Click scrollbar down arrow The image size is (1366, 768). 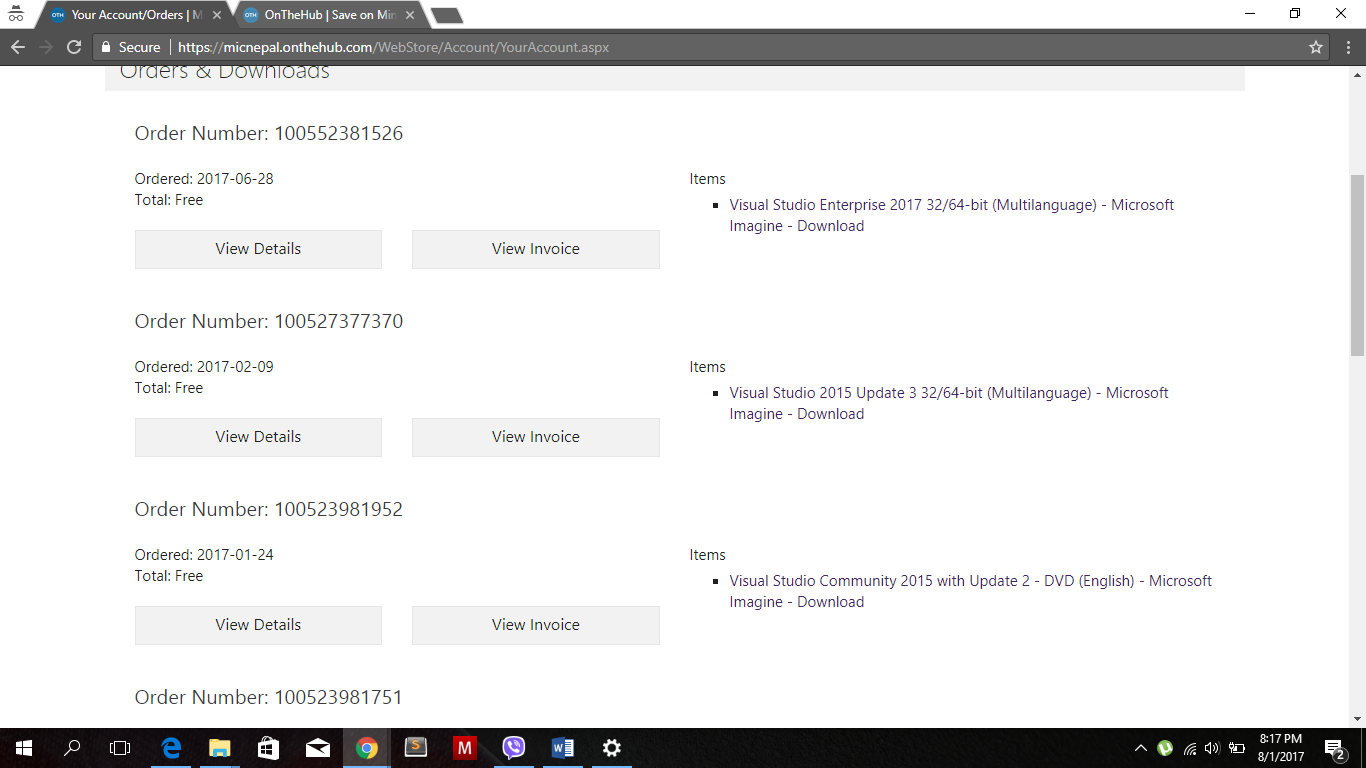1357,718
